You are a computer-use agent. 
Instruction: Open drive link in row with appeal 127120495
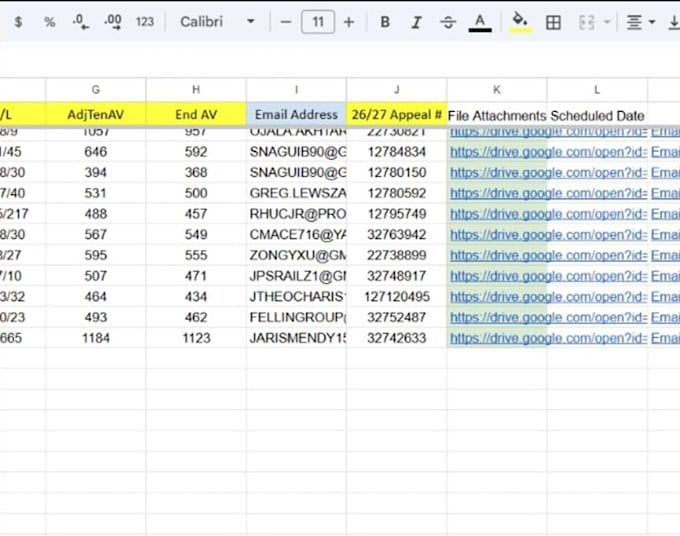click(549, 297)
